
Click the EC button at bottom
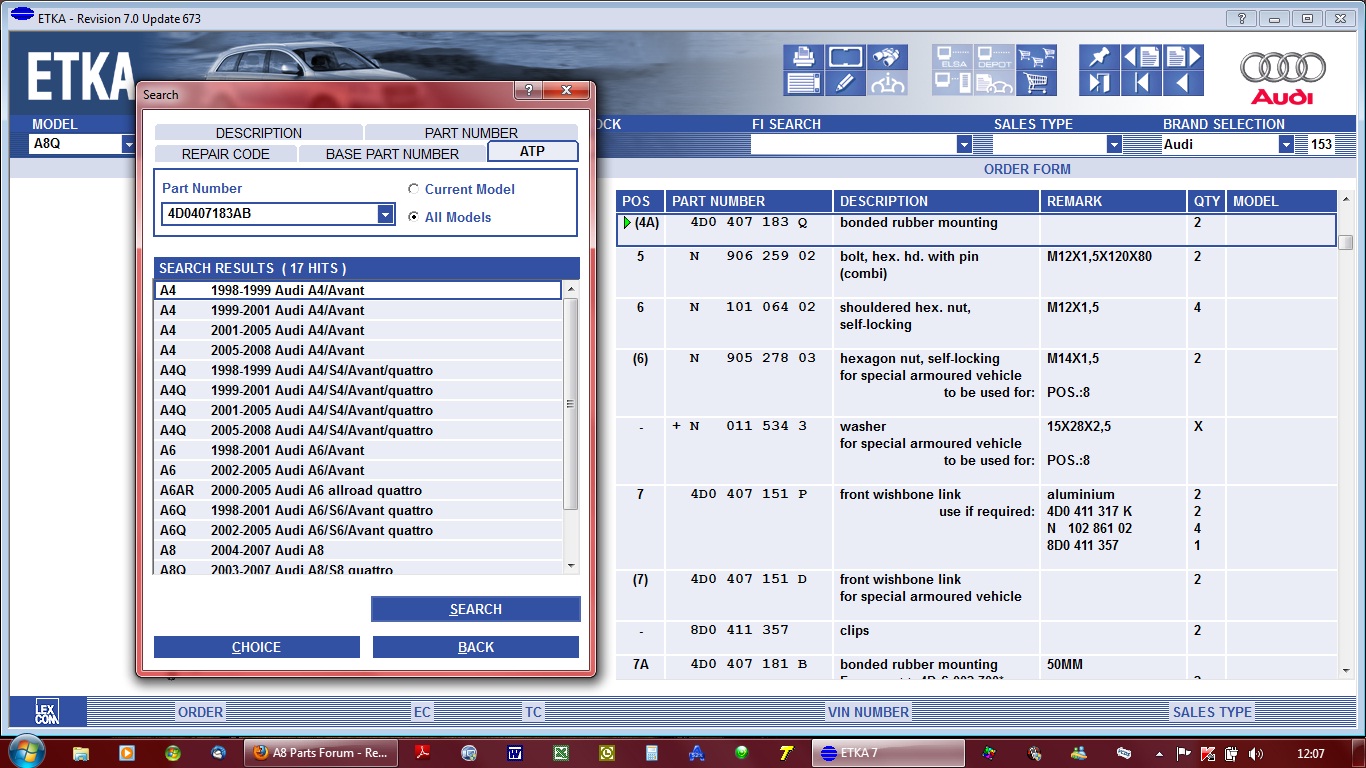[x=422, y=712]
